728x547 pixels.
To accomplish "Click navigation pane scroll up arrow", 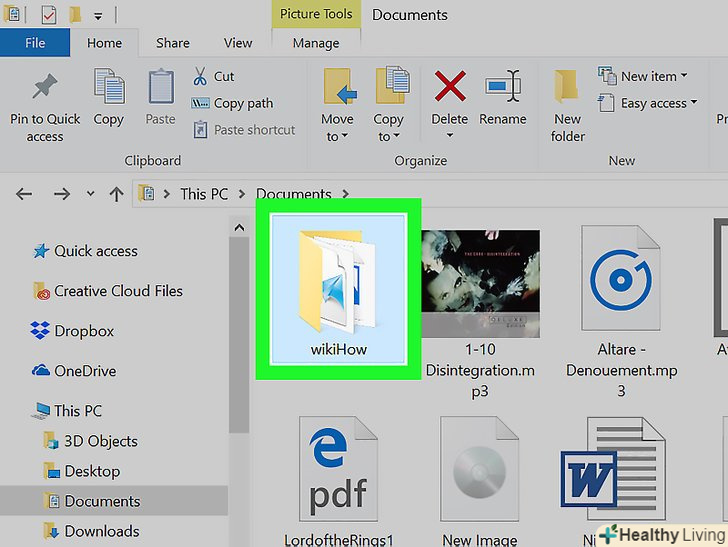I will pyautogui.click(x=239, y=228).
